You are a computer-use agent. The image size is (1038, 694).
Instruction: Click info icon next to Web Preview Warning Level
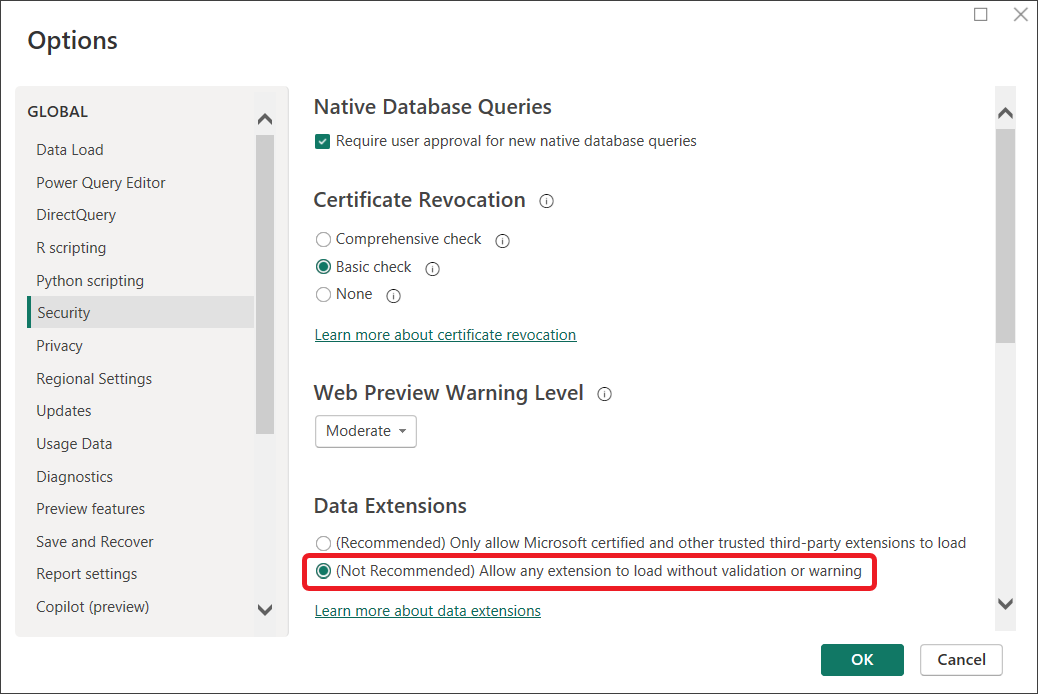604,394
